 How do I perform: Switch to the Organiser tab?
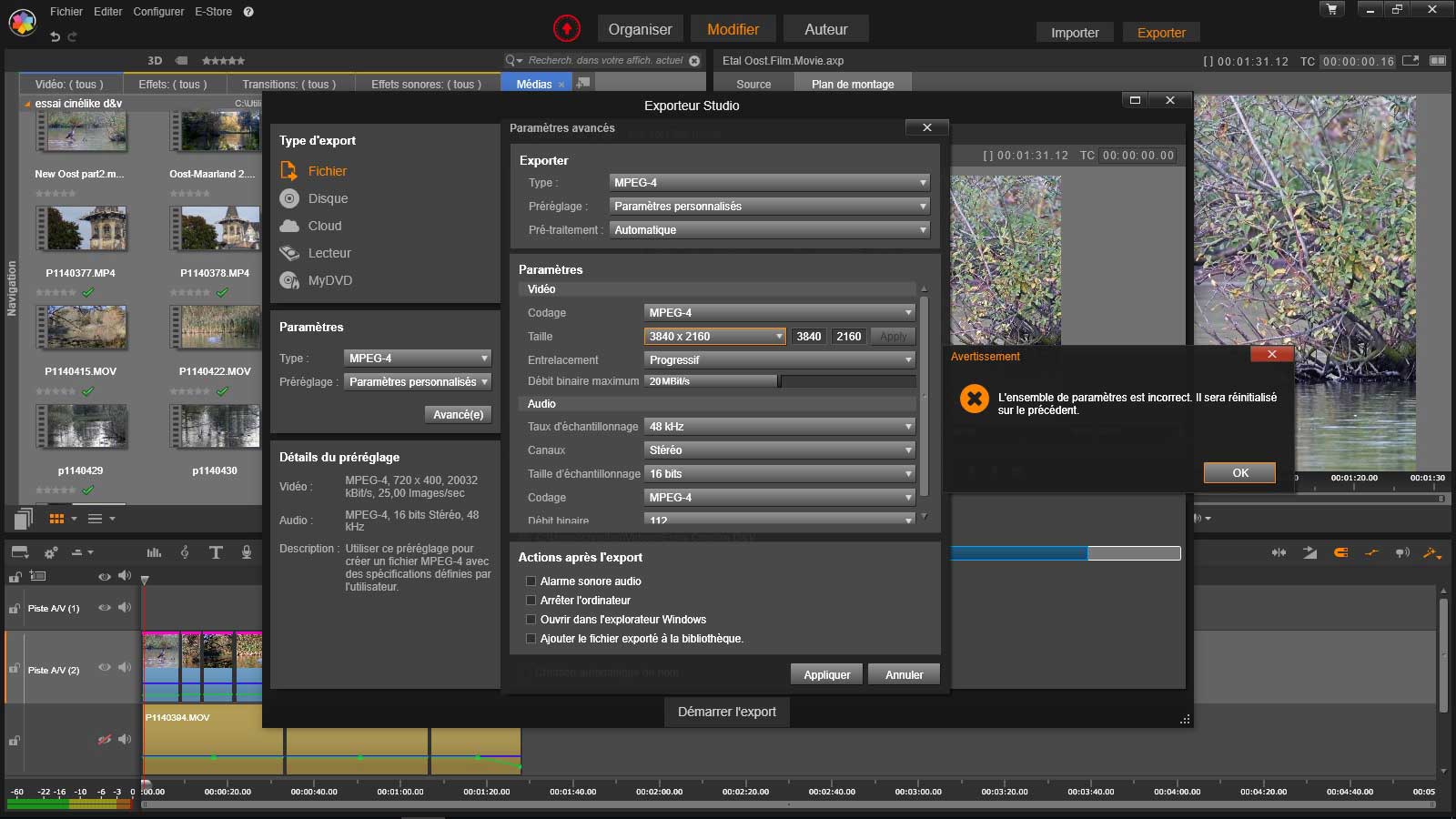[640, 29]
